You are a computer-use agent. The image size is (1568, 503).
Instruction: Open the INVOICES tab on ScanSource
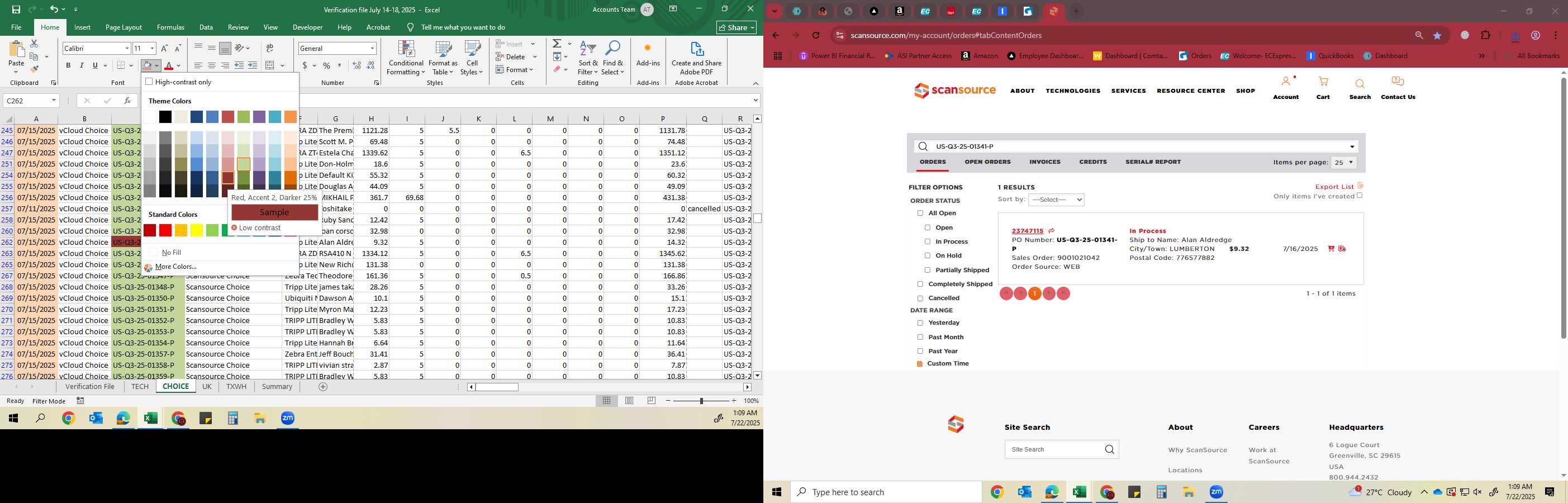[1045, 162]
